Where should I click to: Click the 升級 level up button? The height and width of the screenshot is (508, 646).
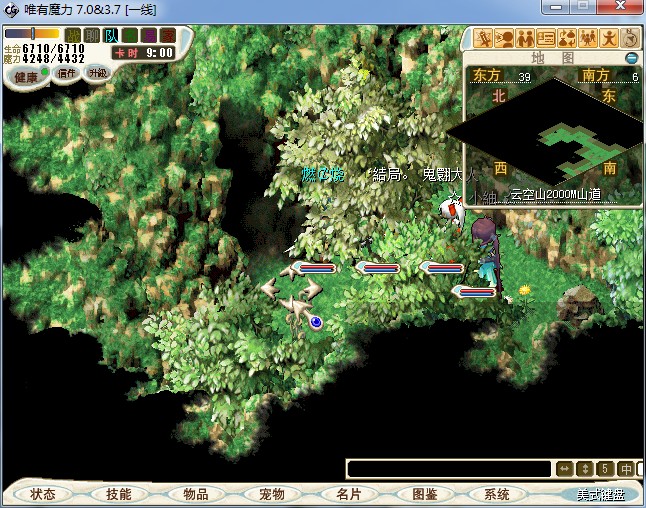(x=97, y=73)
